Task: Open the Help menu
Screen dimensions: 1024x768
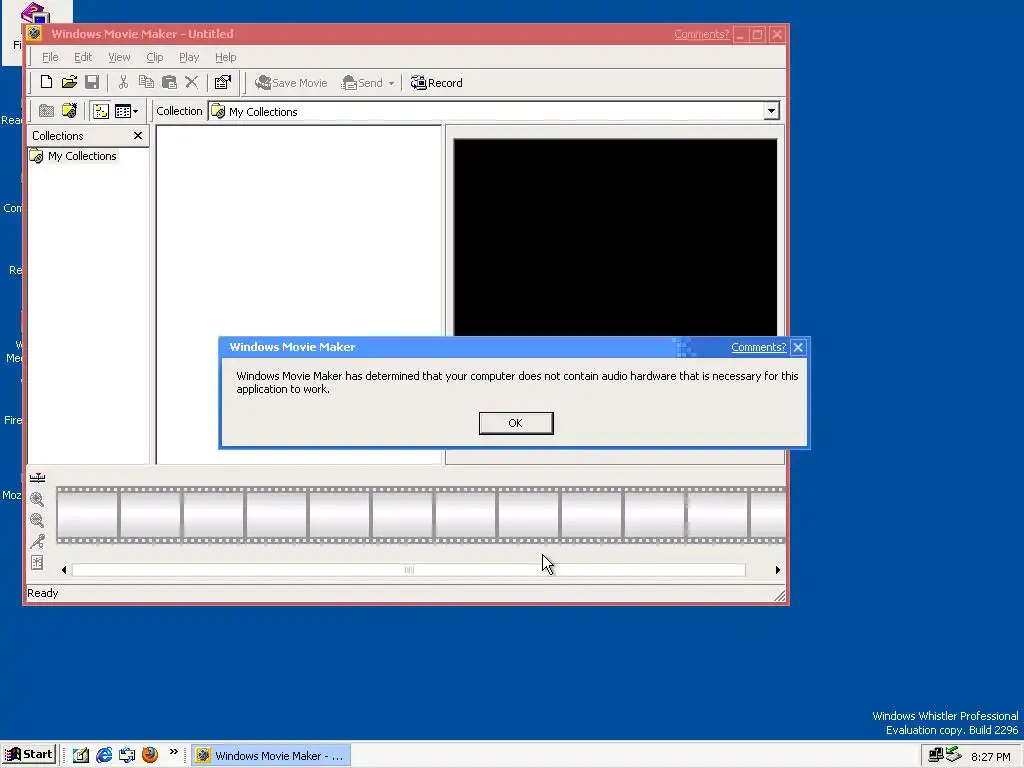Action: coord(226,57)
